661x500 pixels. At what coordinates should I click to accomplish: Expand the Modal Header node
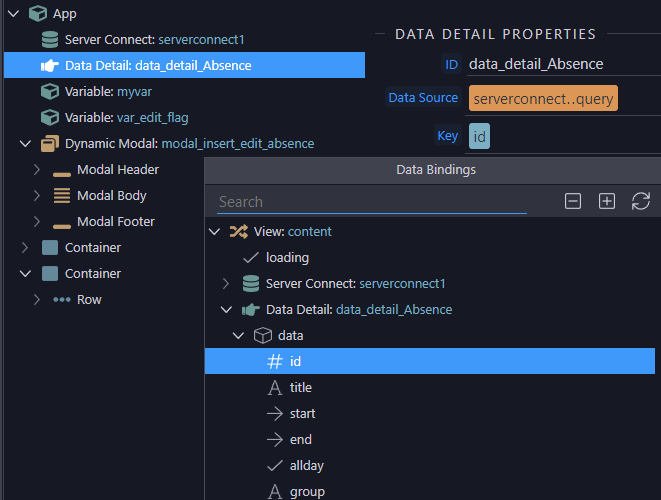tap(37, 169)
